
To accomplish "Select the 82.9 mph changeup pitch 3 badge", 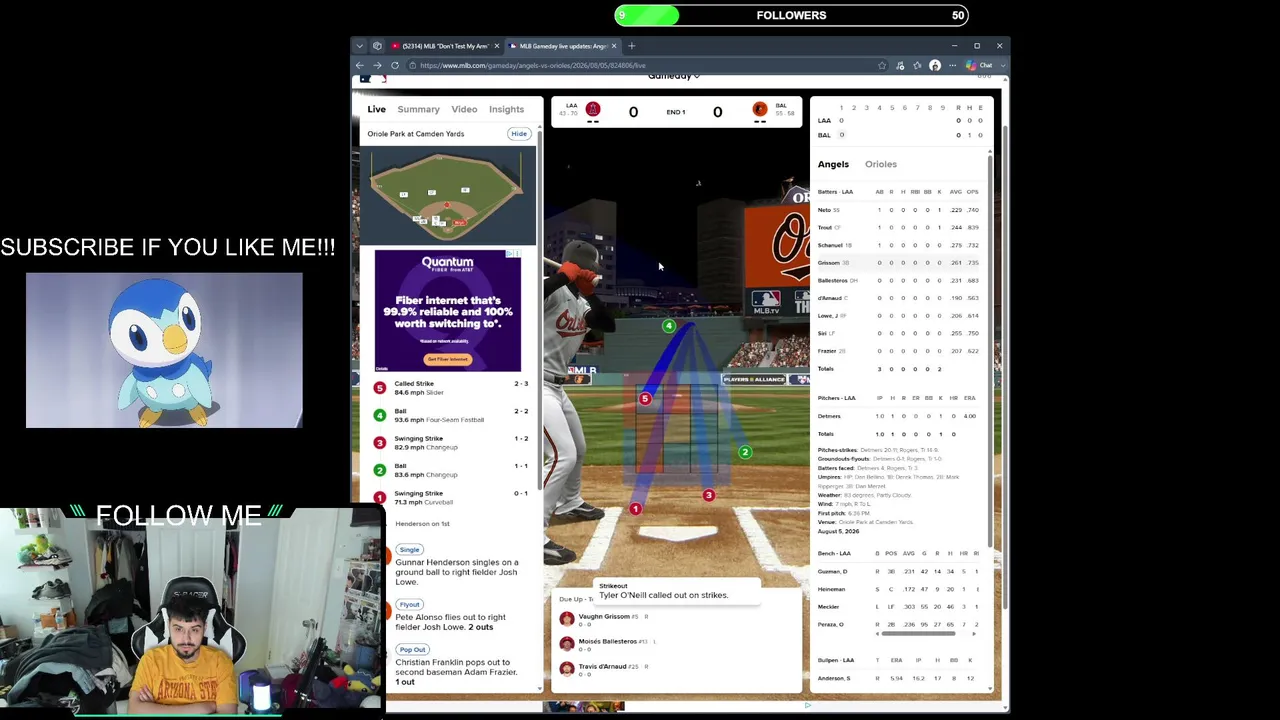I will 380,443.
